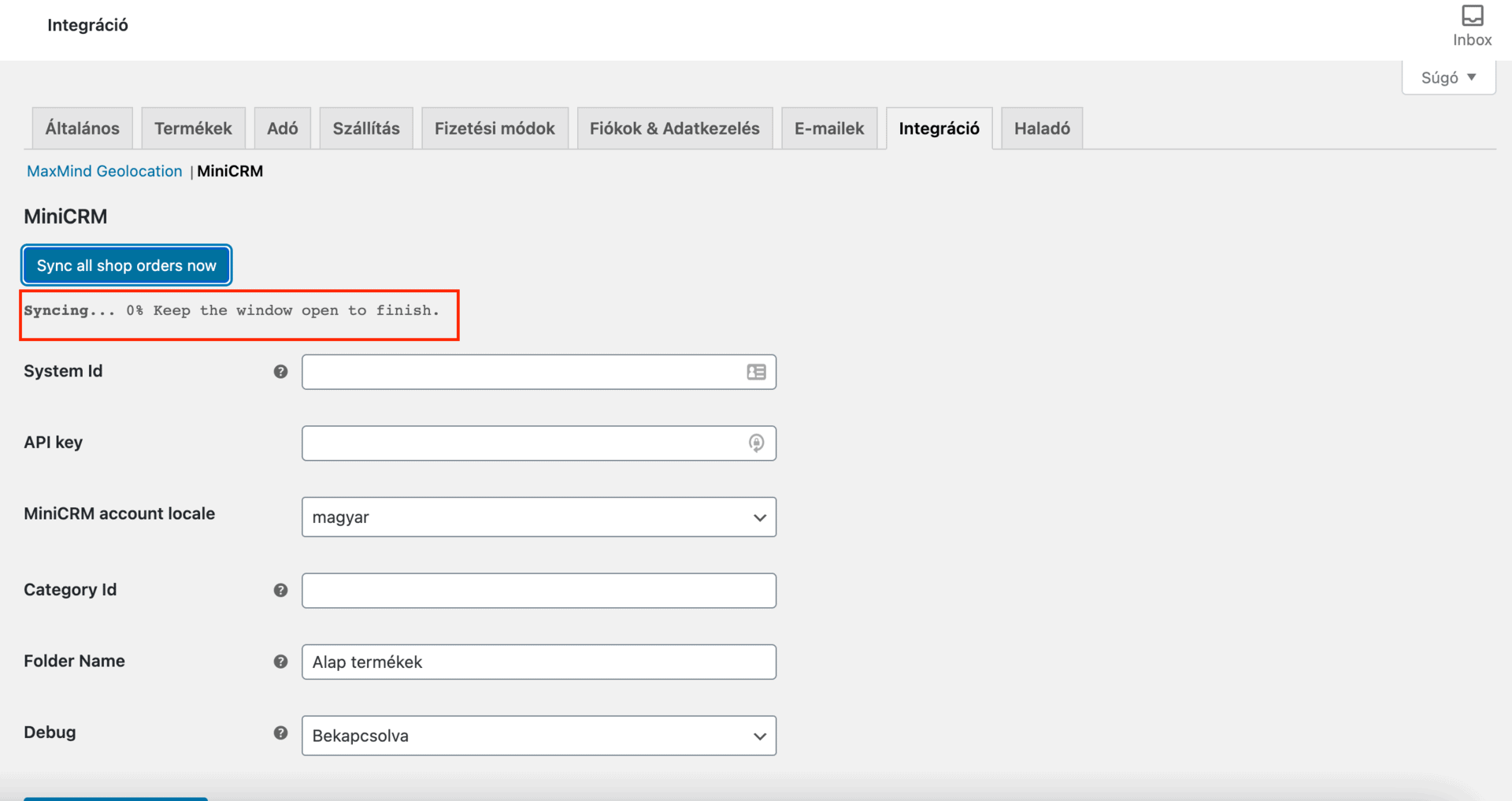Screen dimensions: 1512x801
Task: Click the Integráció page title
Action: (87, 25)
